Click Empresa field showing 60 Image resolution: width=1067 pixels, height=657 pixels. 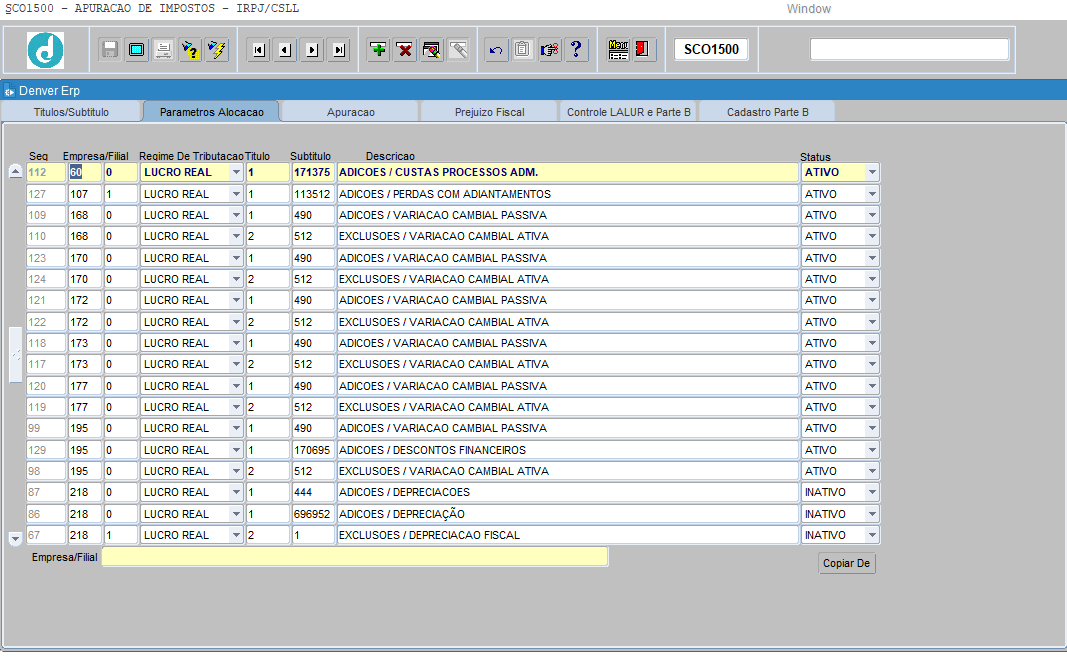84,173
